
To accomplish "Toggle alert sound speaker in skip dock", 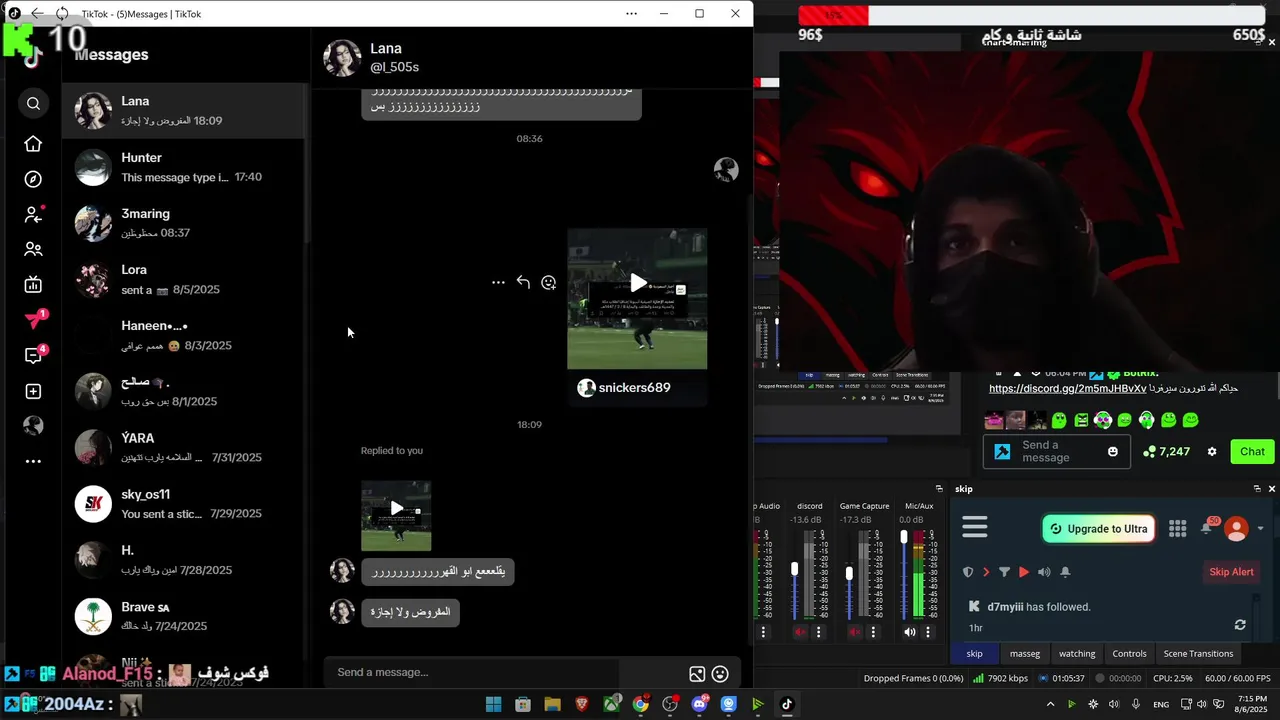I will (x=1044, y=572).
